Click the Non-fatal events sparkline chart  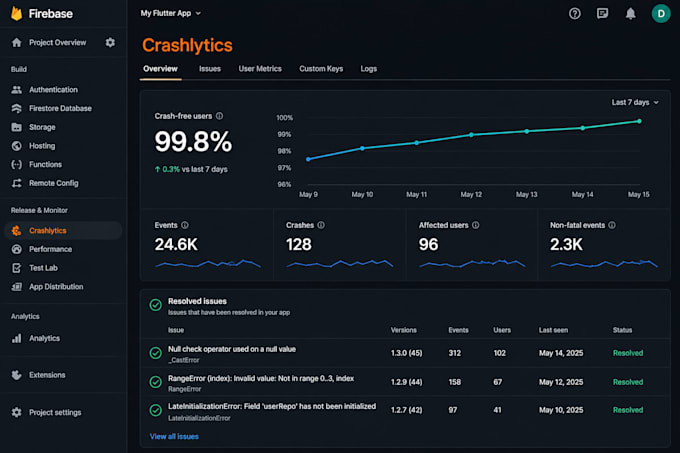604,264
